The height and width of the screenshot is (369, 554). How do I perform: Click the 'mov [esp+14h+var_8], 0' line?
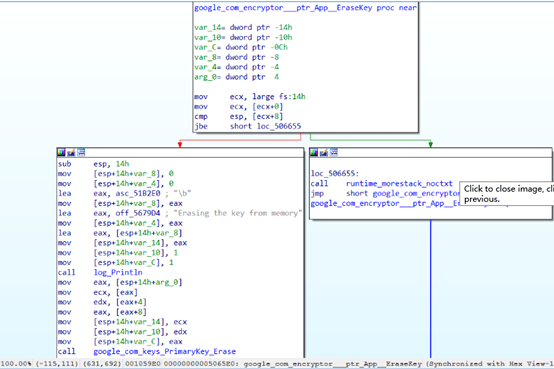tap(116, 174)
